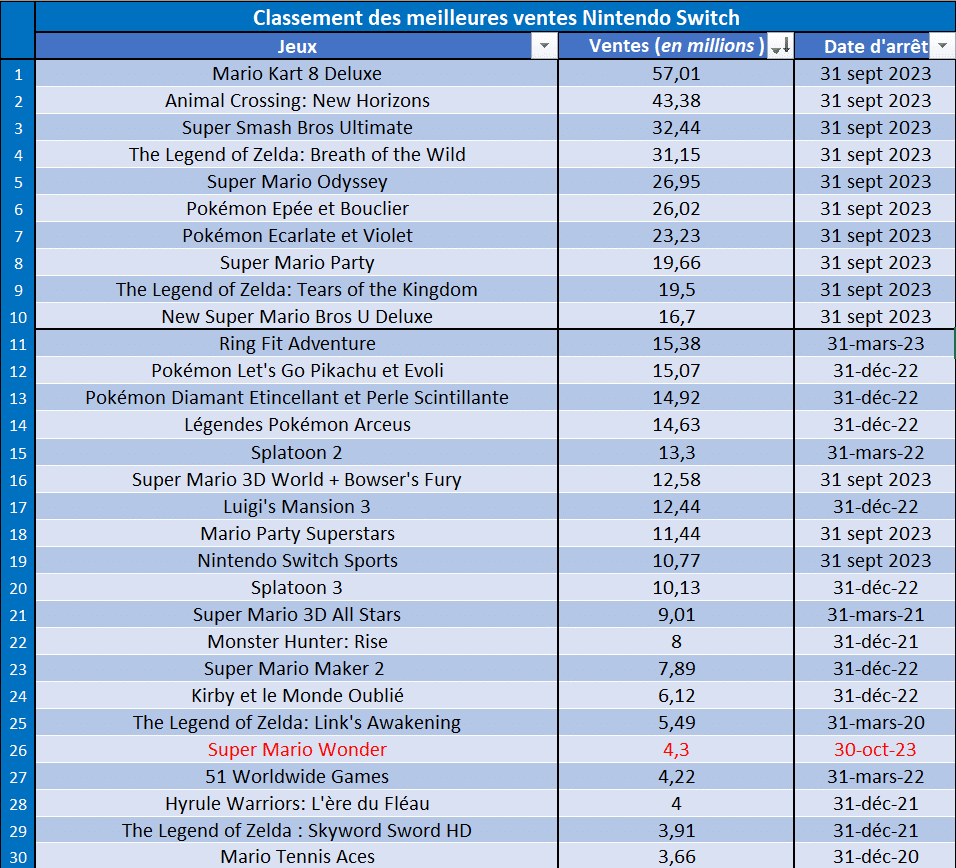Screen dimensions: 956x868
Task: Select row number 15 in the rank column
Action: coord(18,454)
